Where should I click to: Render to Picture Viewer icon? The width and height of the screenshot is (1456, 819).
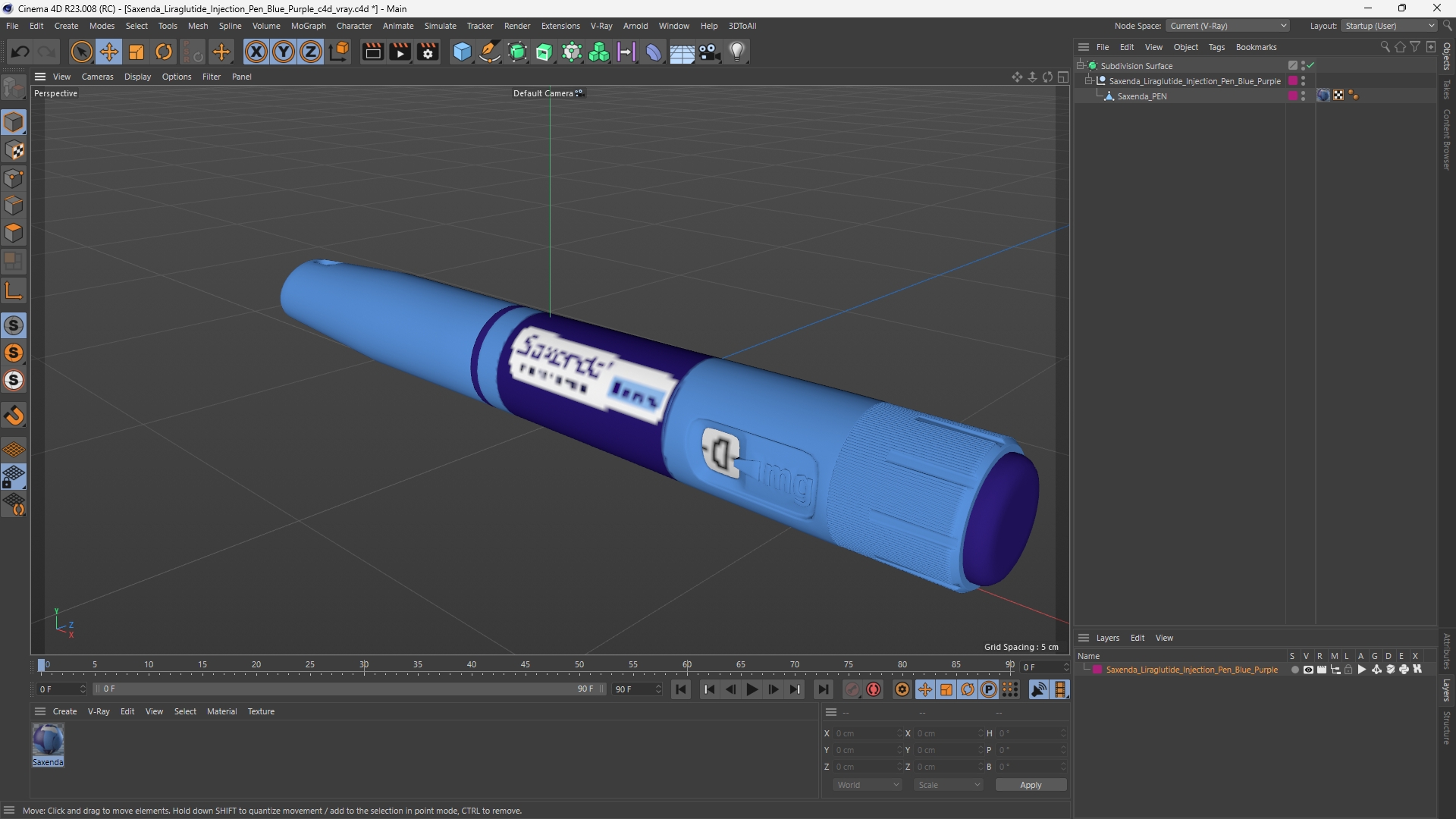click(x=400, y=52)
